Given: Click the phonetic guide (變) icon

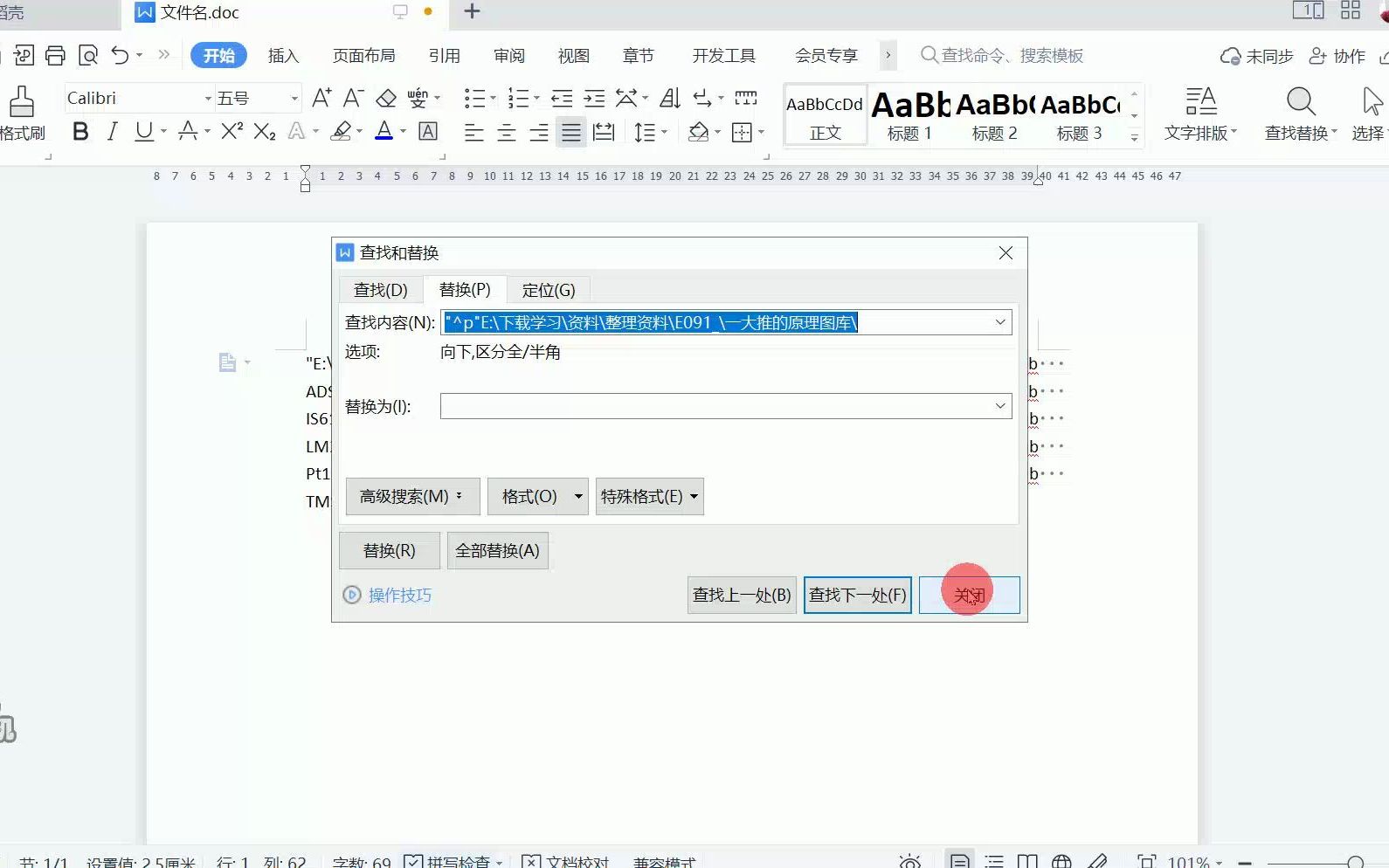Looking at the screenshot, I should [x=418, y=98].
